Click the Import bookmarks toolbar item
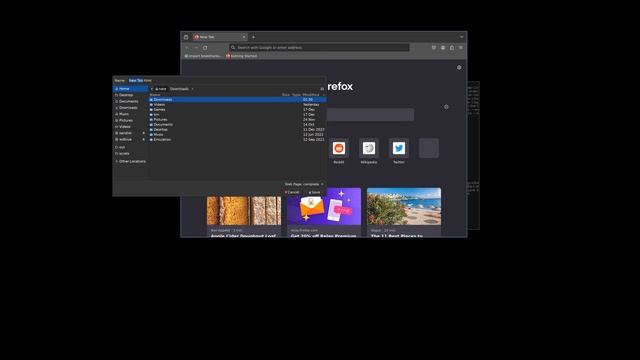The image size is (640, 360). [x=203, y=56]
